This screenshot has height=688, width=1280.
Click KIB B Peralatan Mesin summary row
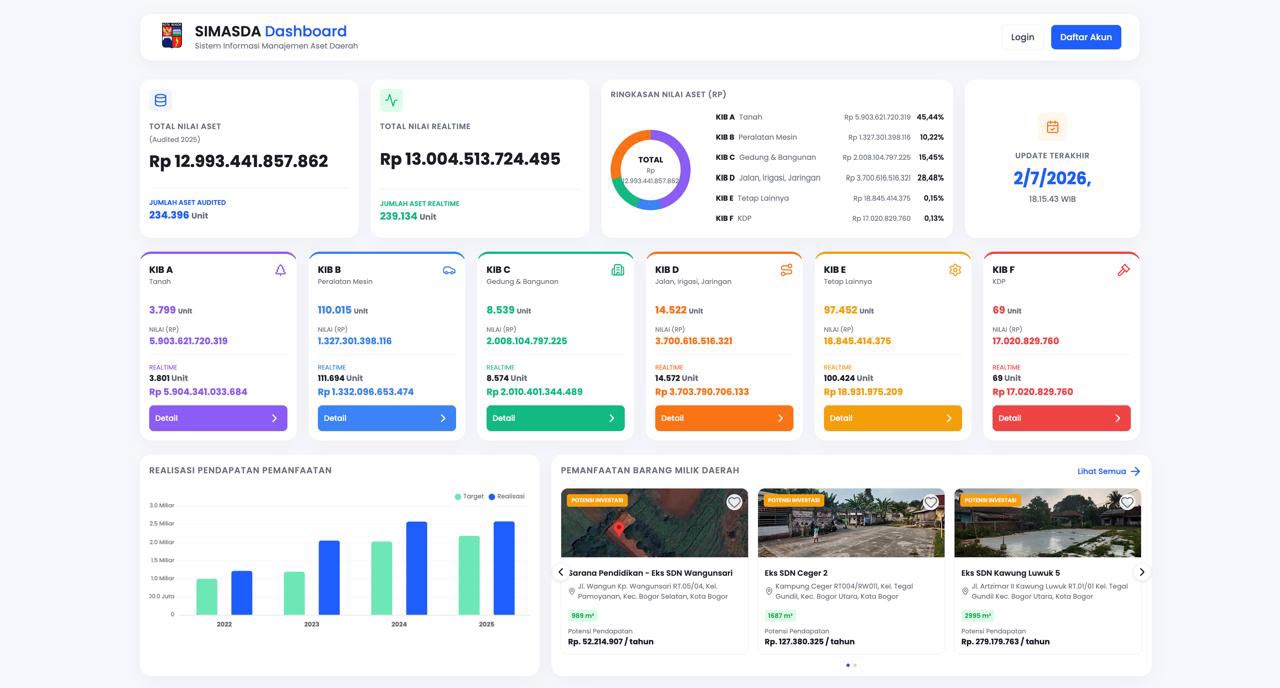click(x=829, y=137)
